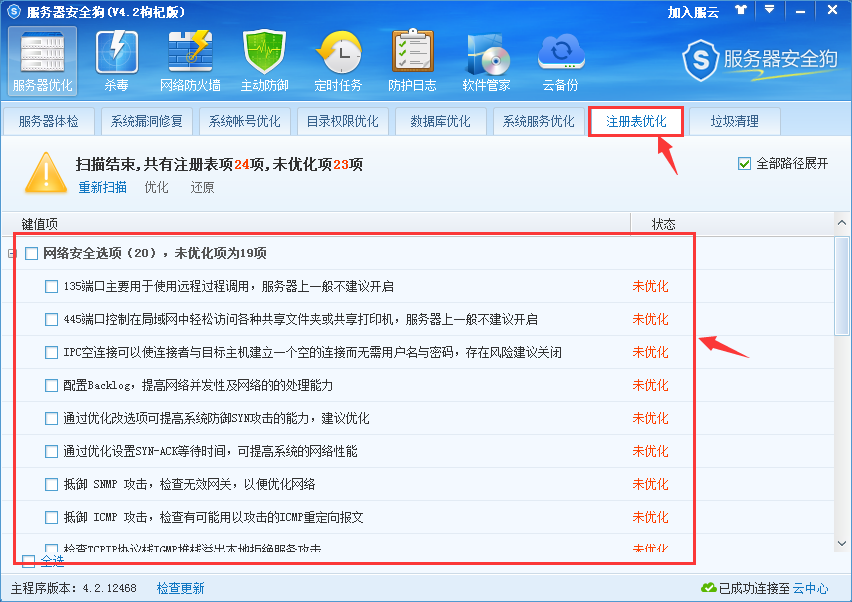Switch to the 目录权限优化 tab

coord(342,121)
